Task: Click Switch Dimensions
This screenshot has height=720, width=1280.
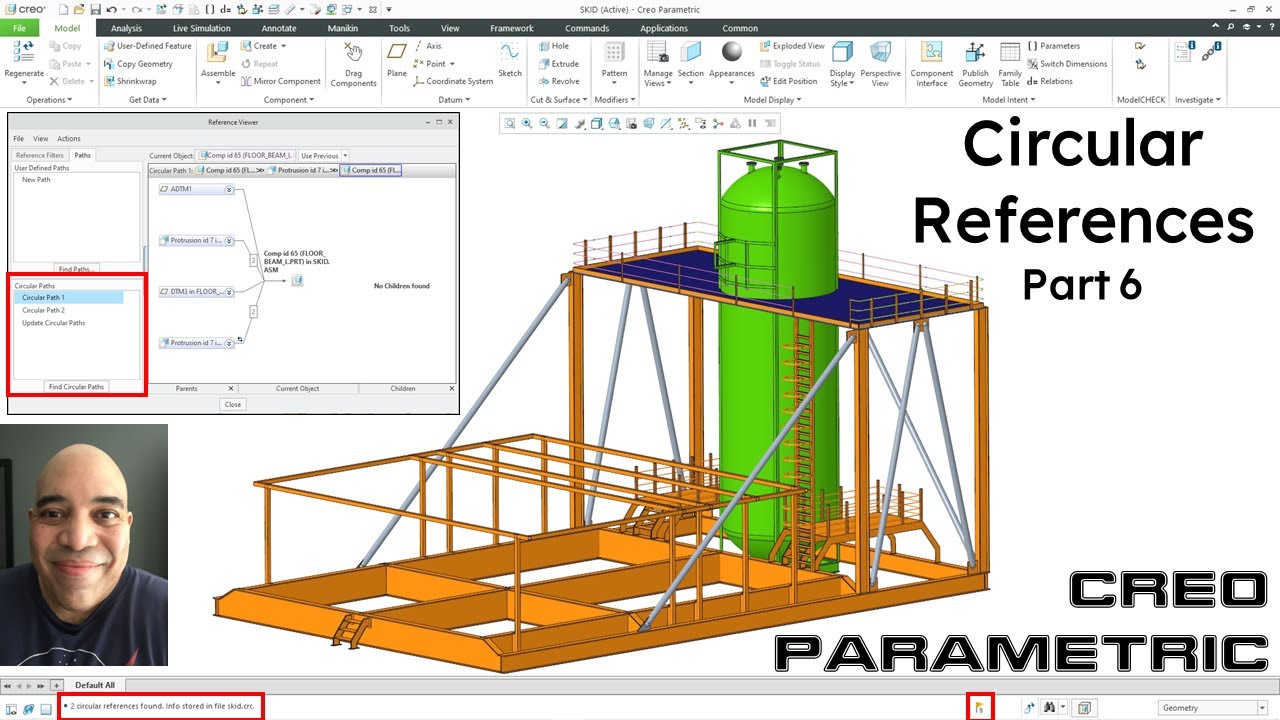Action: pos(1067,64)
